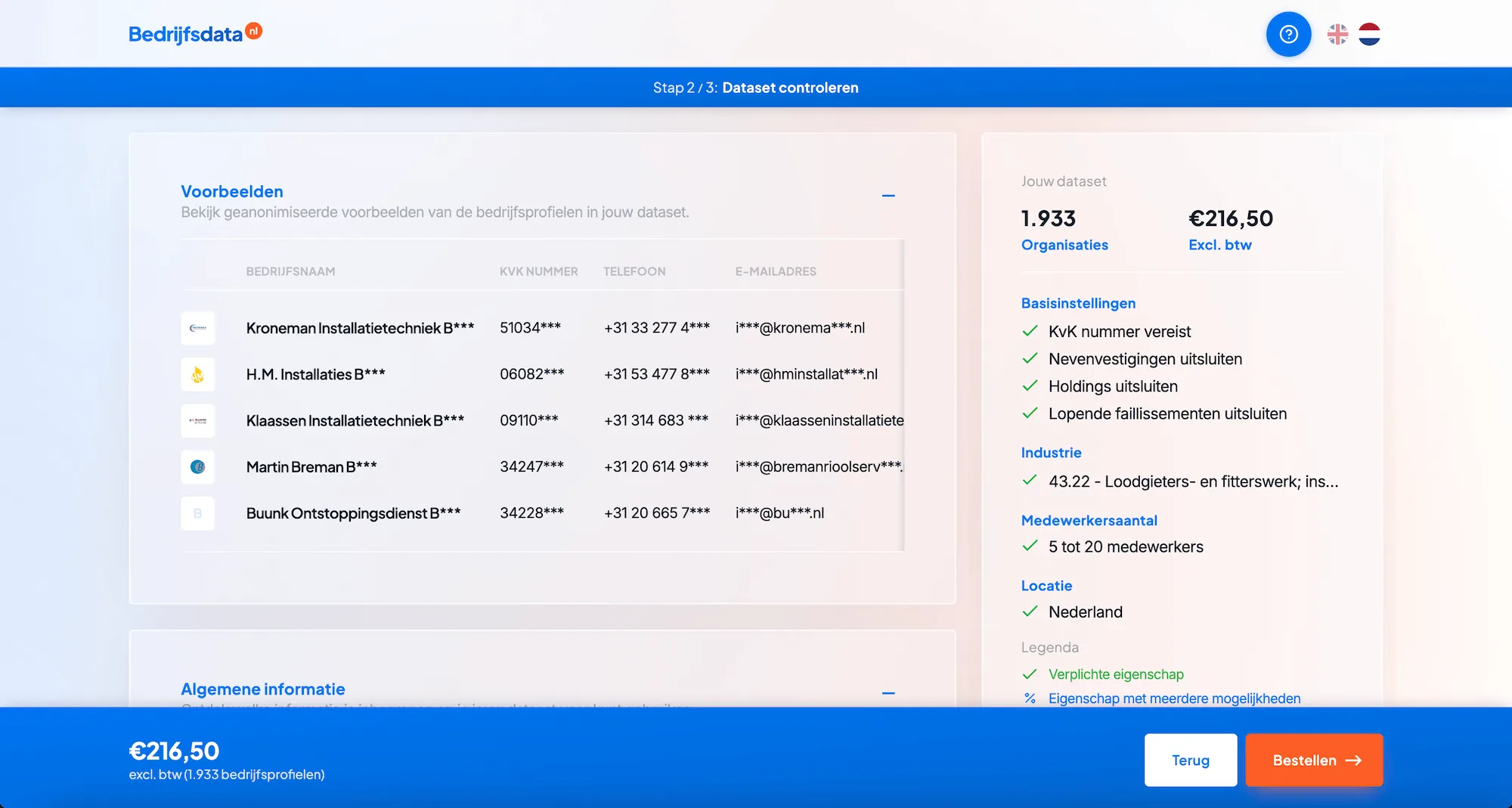
Task: Click checkmark beside Holdings uitsluiten
Action: [1030, 386]
